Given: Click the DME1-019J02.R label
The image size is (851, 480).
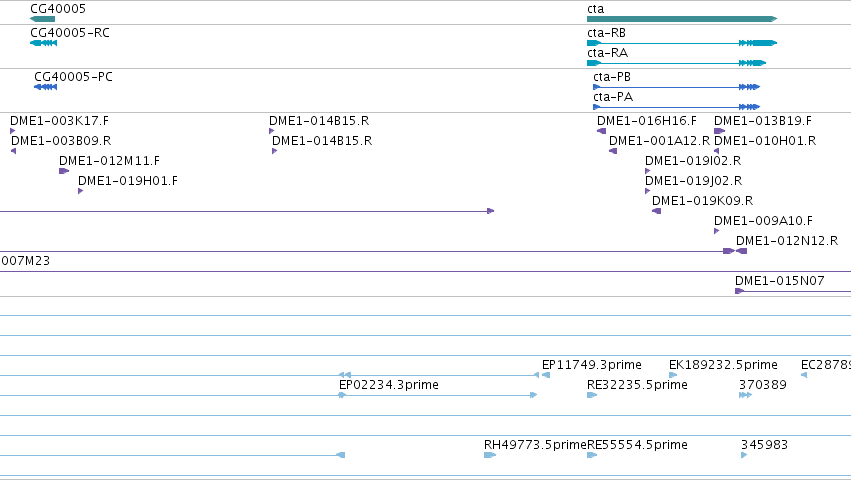Looking at the screenshot, I should pos(693,181).
